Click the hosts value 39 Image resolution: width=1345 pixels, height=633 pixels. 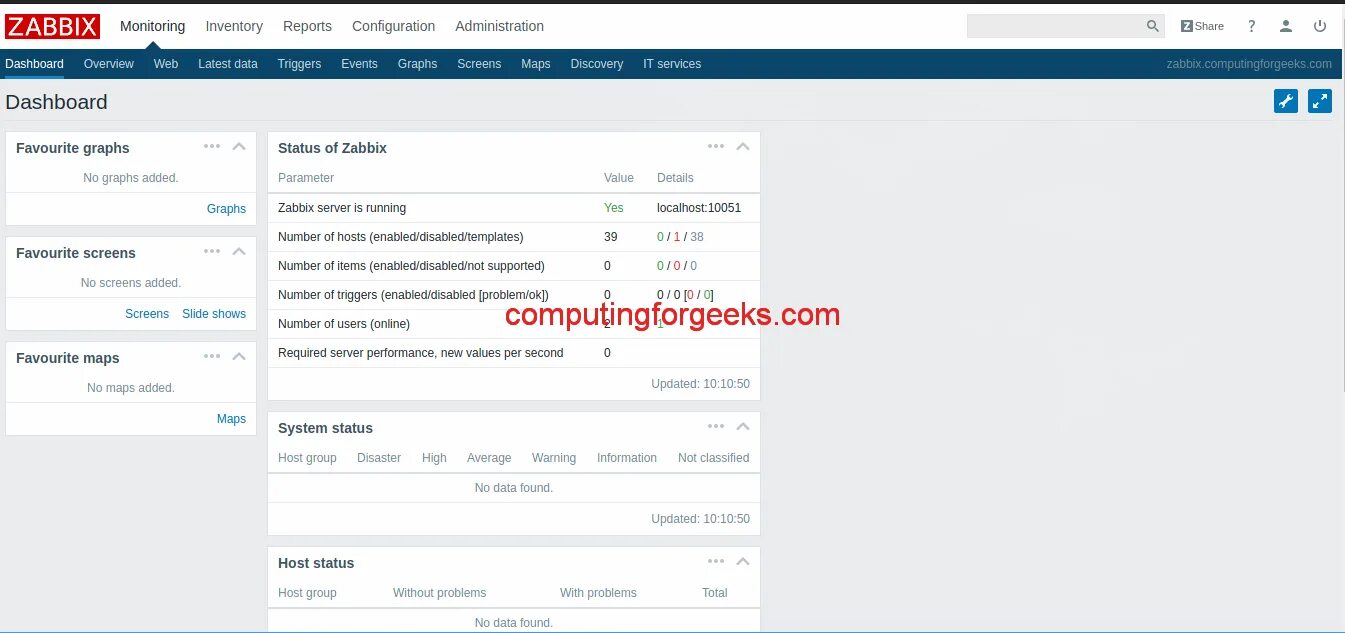(x=611, y=237)
